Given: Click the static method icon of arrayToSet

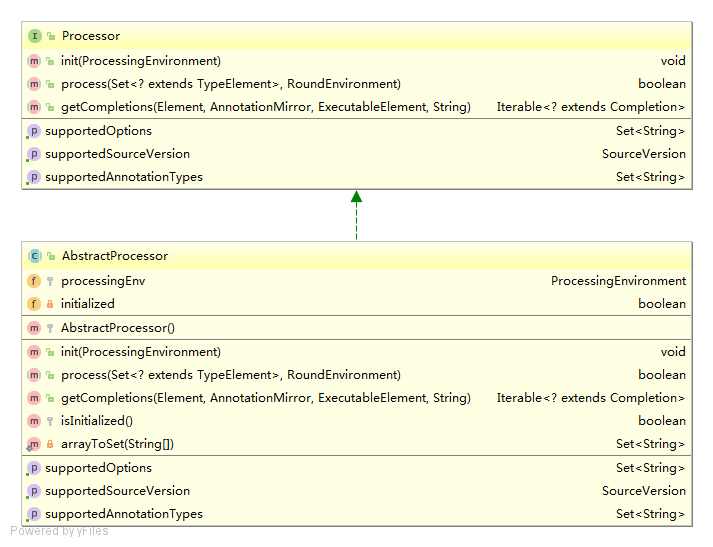Looking at the screenshot, I should point(34,444).
